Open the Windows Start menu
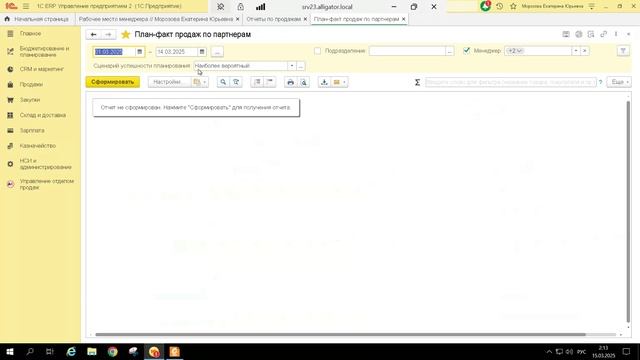This screenshot has width=640, height=360. coord(10,351)
